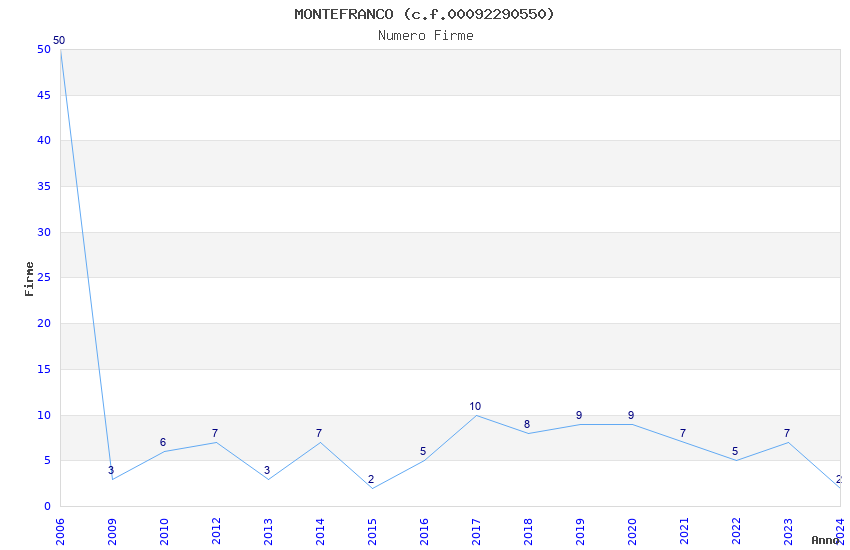The width and height of the screenshot is (850, 550).
Task: Click the vertical axis label Firme
Action: [29, 279]
